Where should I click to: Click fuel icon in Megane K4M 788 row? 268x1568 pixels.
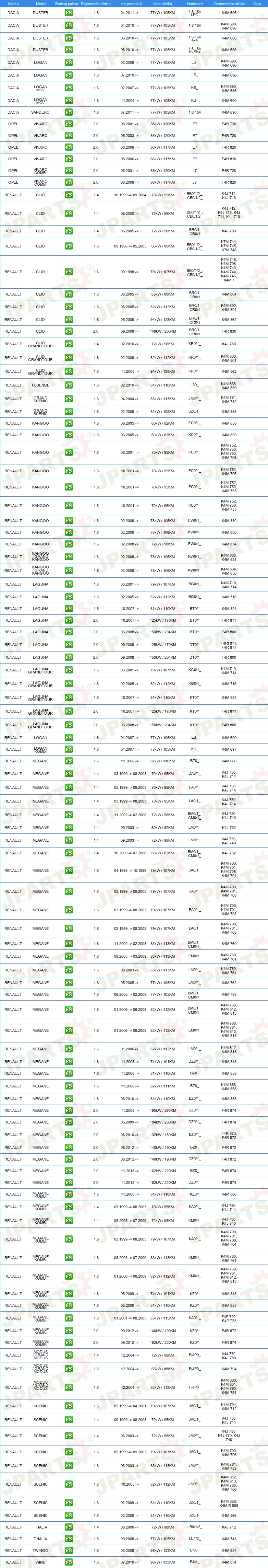coord(69,995)
